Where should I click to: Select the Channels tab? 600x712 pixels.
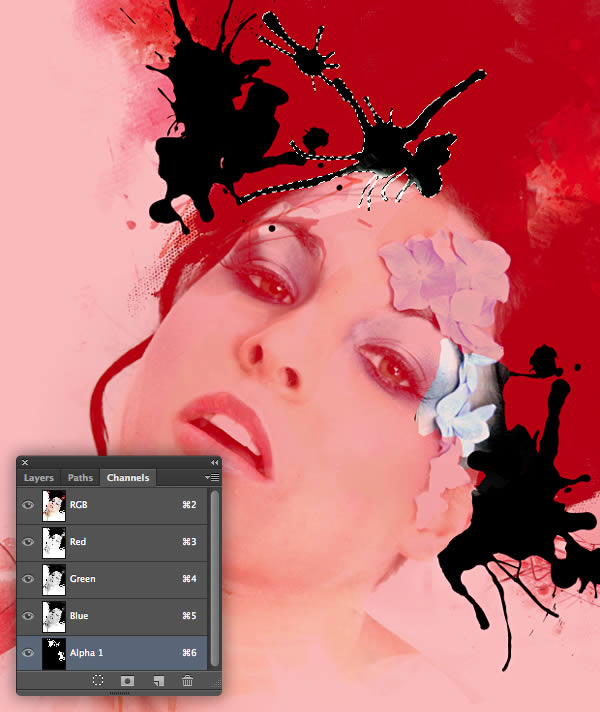128,478
